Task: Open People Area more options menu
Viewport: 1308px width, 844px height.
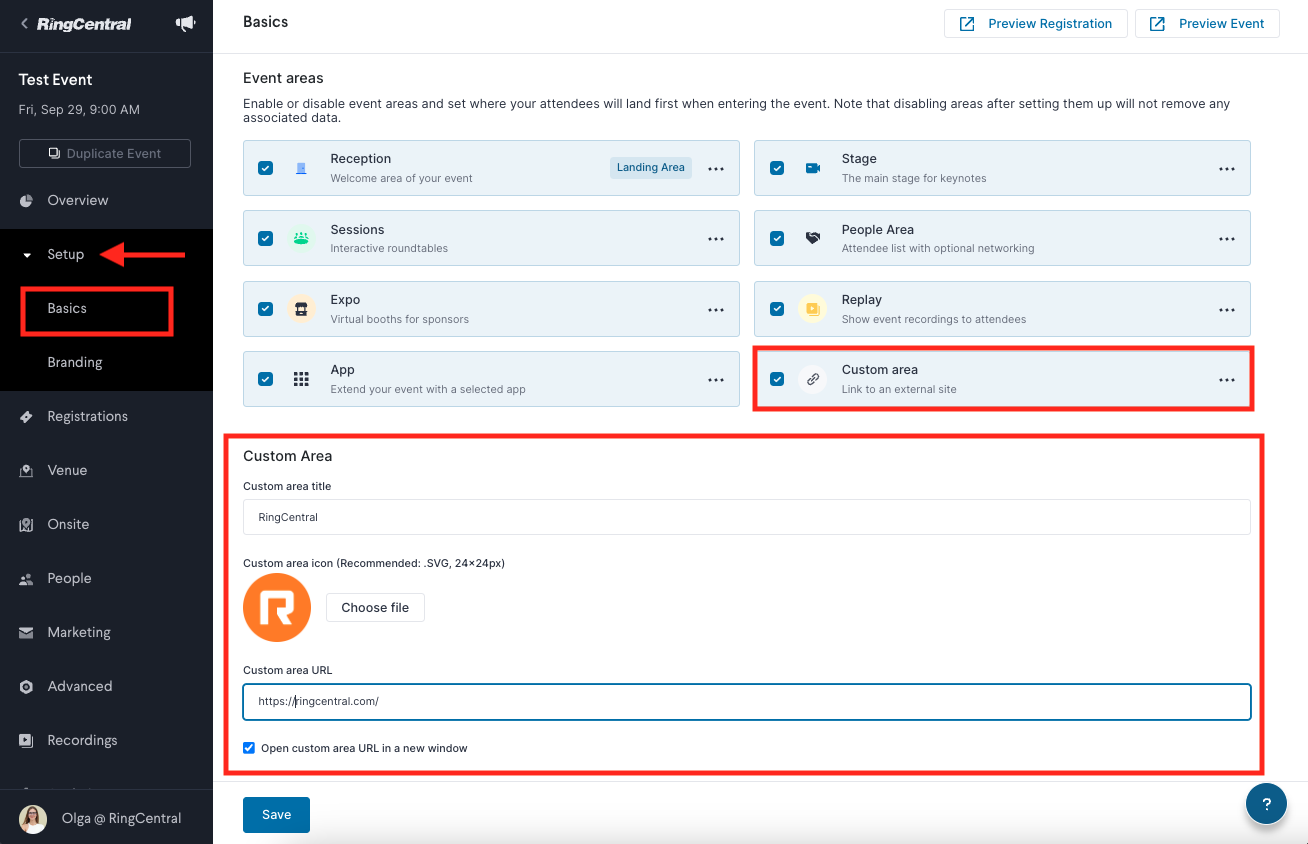Action: pos(1227,239)
